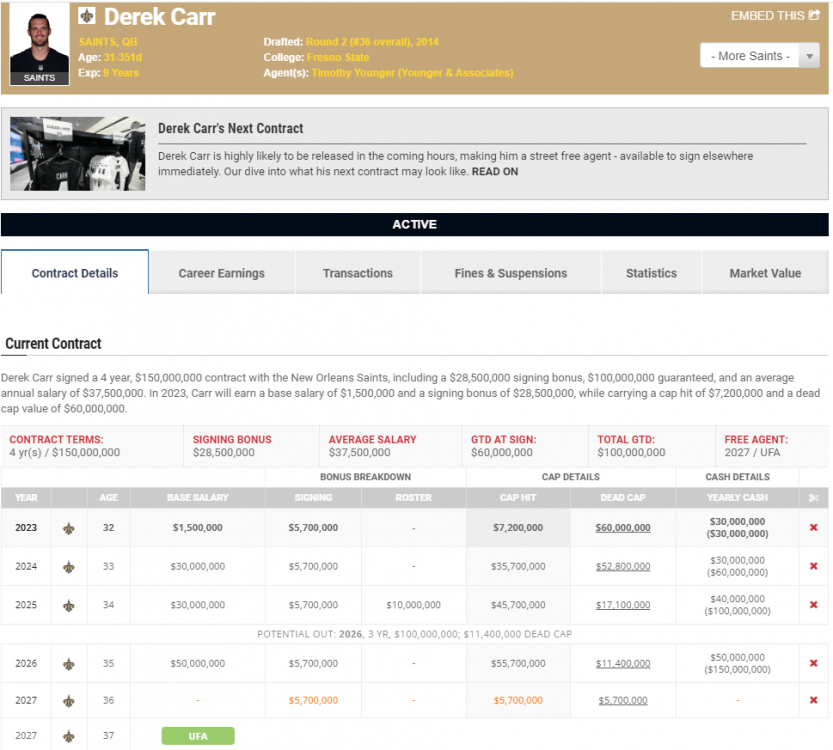Click the scissors icon in table header
Screen dimensions: 833x750
coord(813,497)
